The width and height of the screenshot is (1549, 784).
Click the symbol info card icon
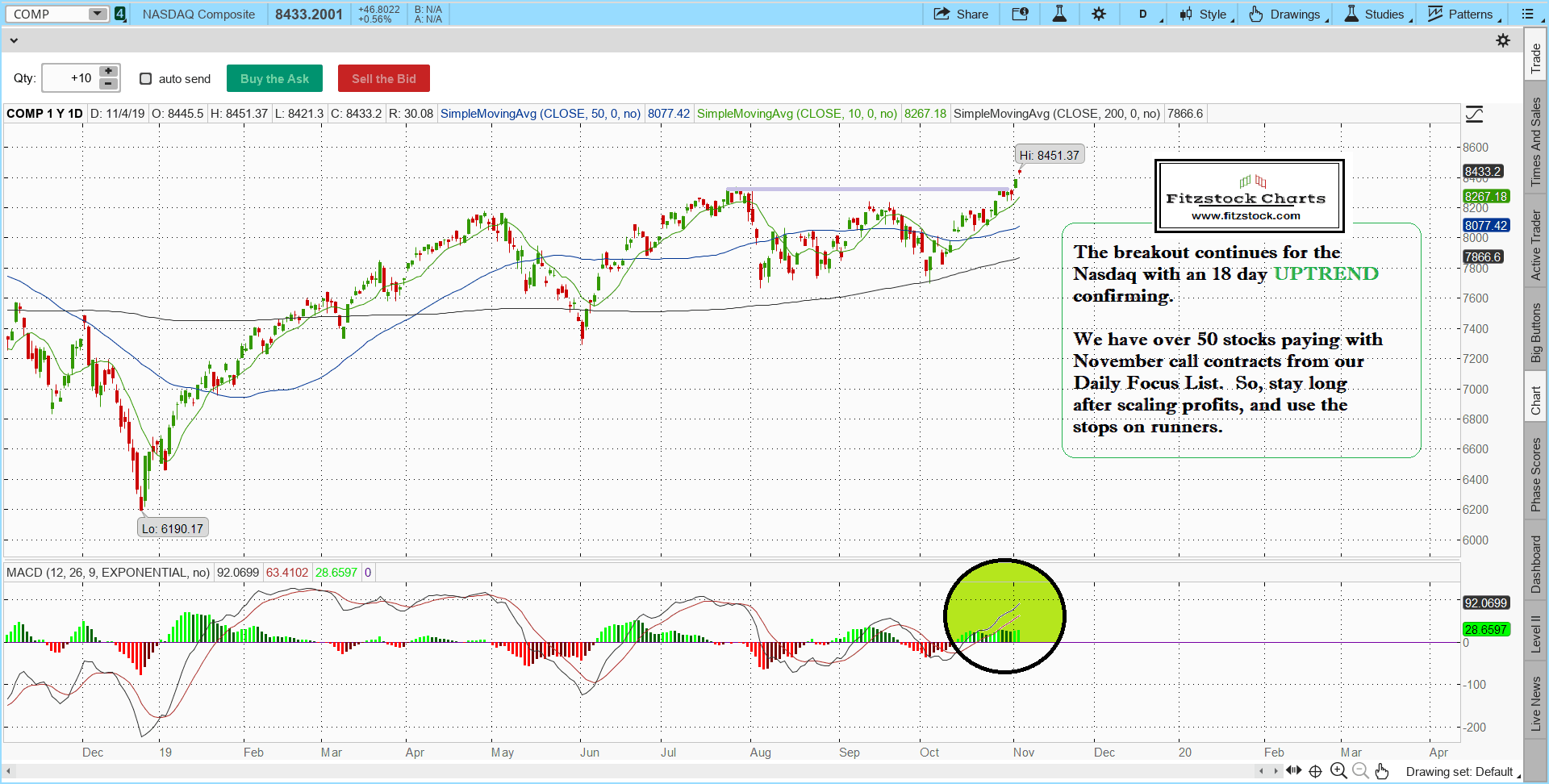tap(1020, 14)
